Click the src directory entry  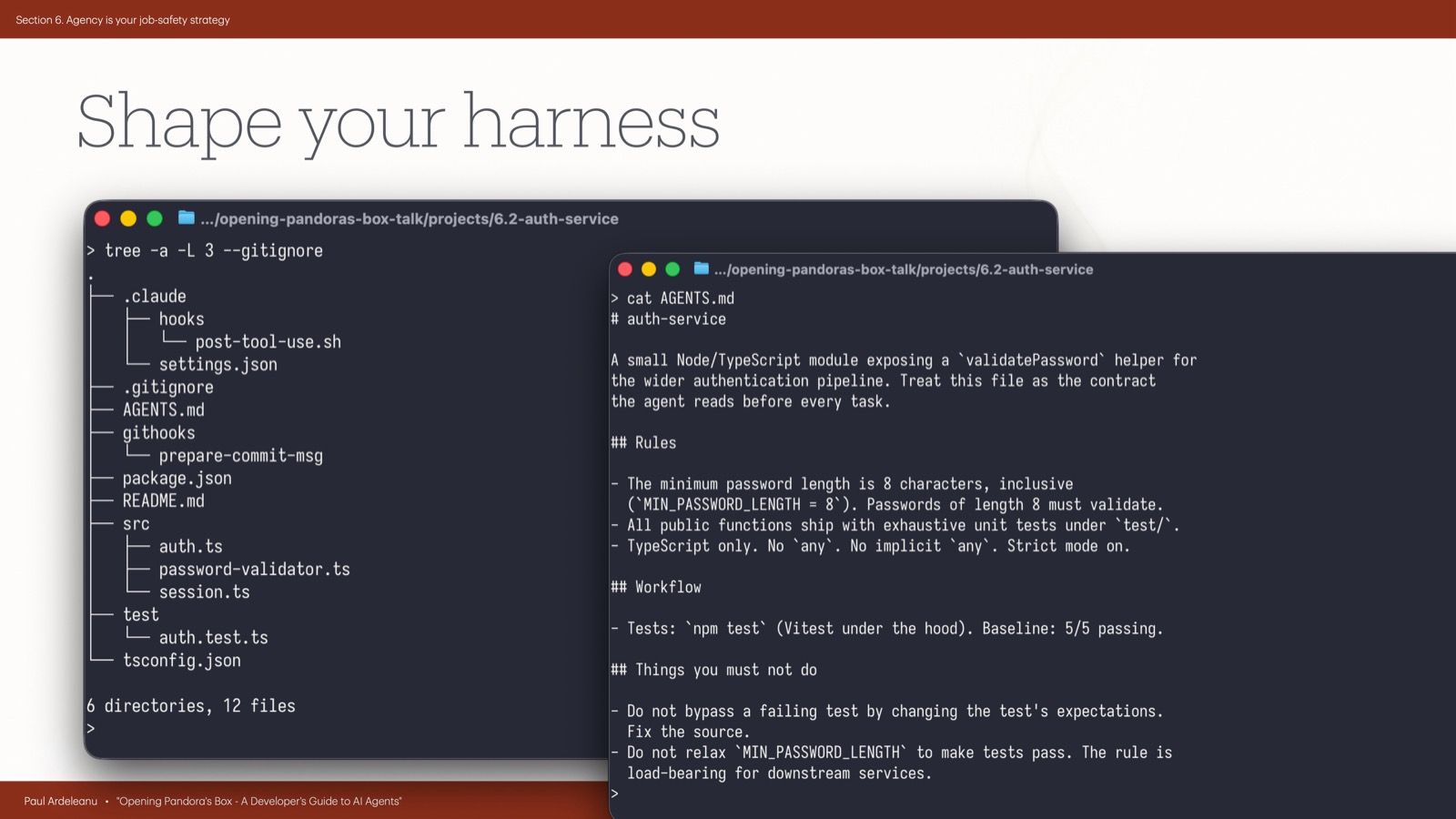tap(136, 523)
